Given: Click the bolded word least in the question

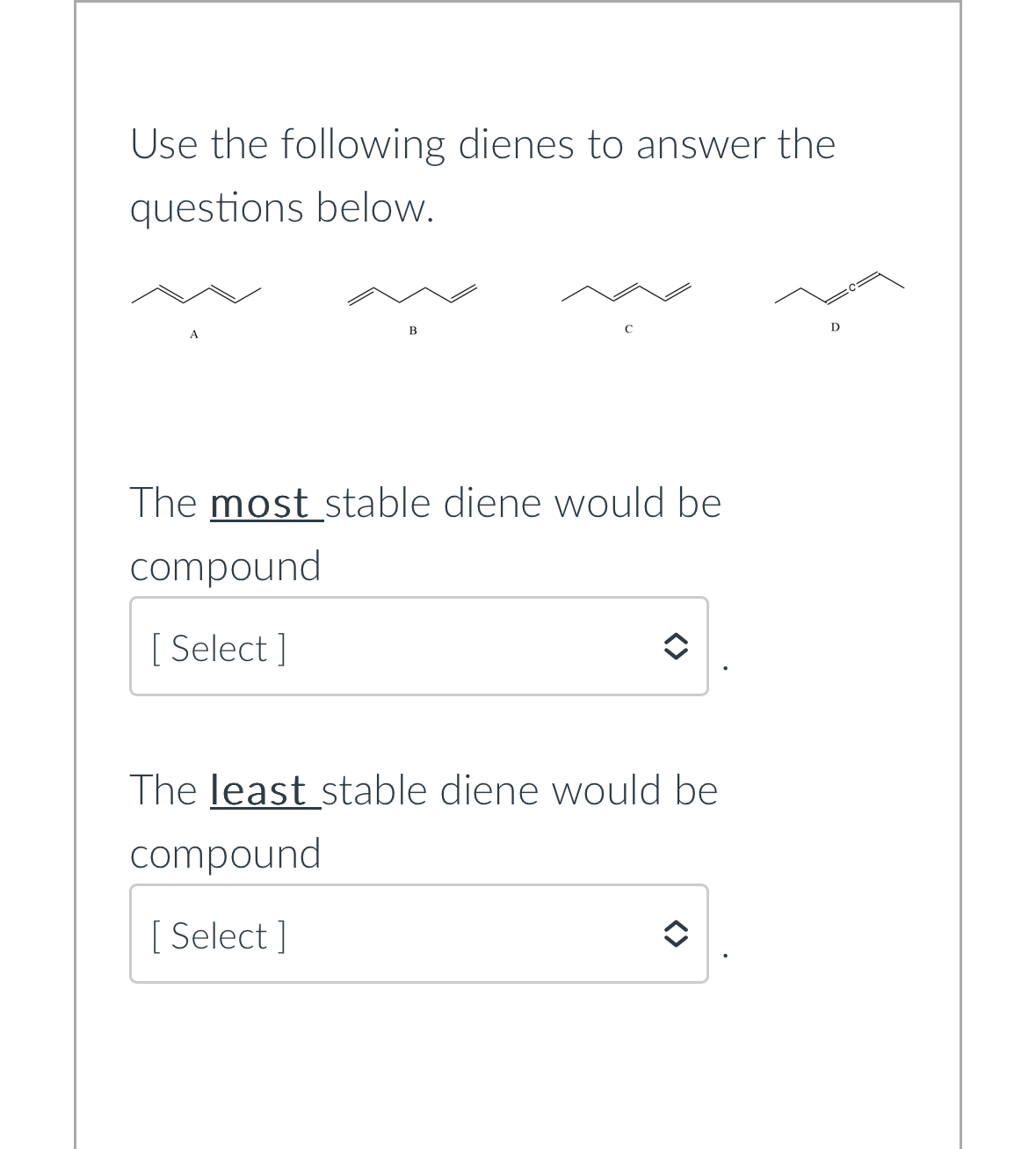Looking at the screenshot, I should (257, 790).
